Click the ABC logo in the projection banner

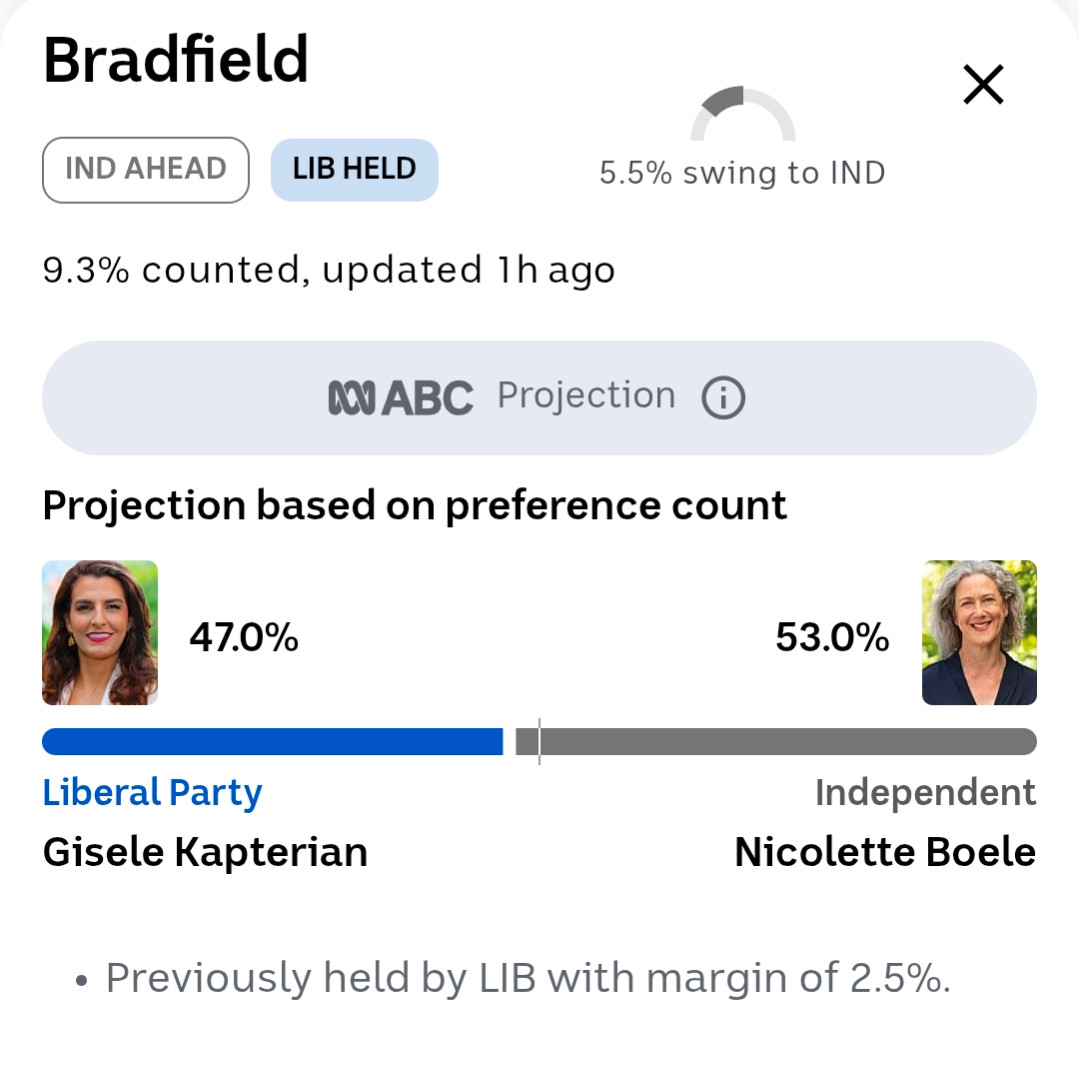point(401,398)
